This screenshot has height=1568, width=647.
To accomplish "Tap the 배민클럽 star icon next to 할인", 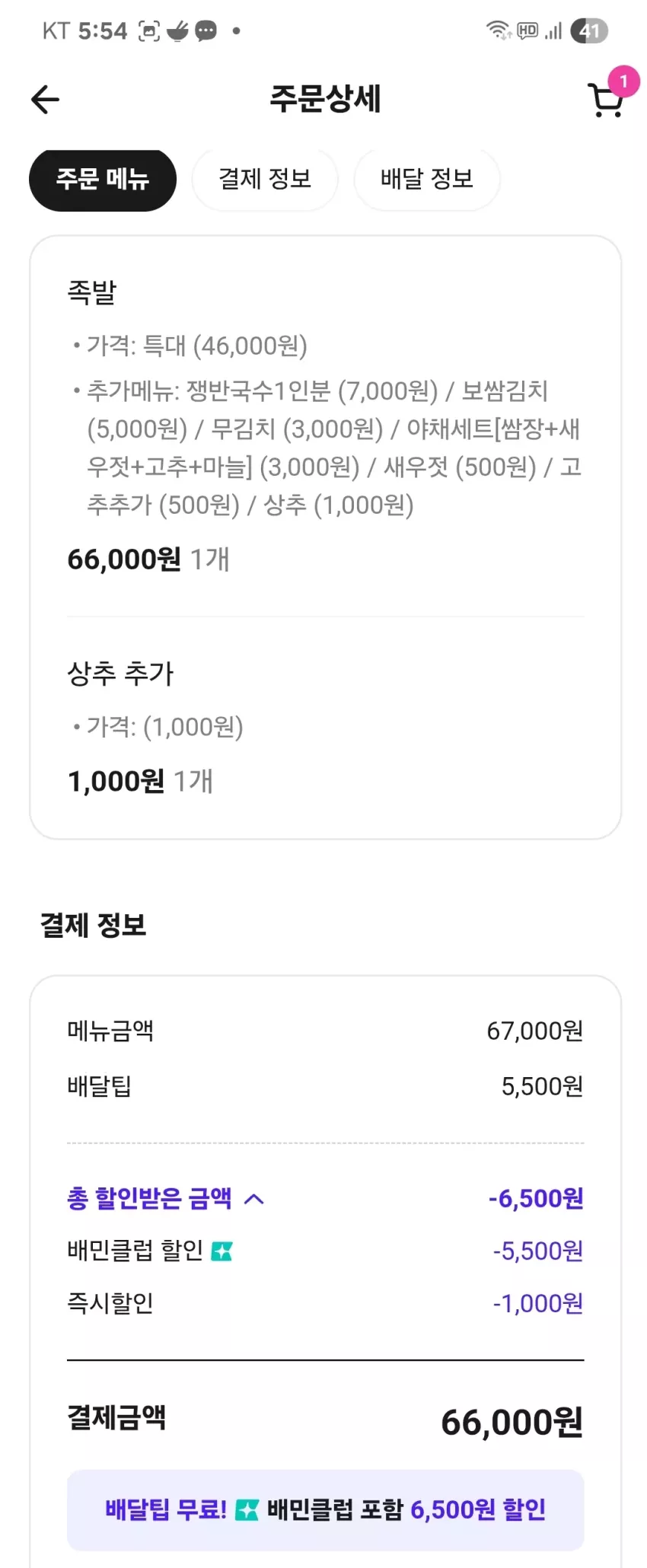I will (222, 1251).
